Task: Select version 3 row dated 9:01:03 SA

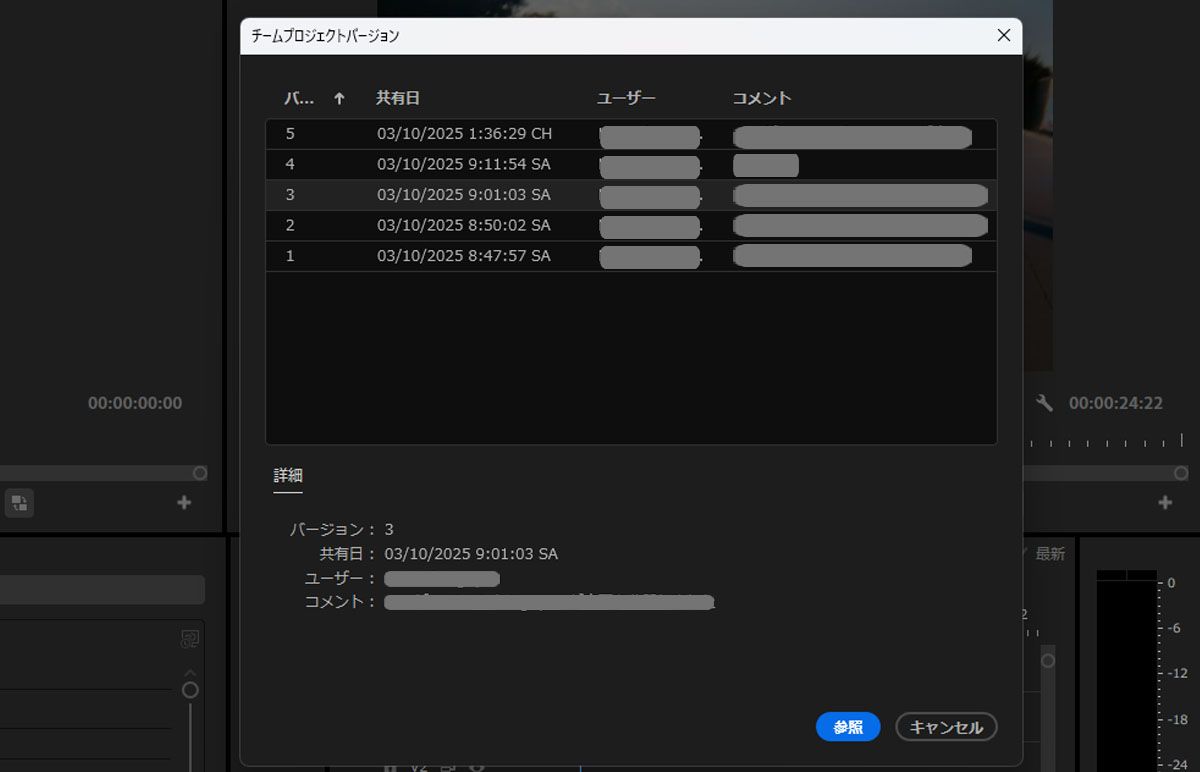Action: (631, 195)
